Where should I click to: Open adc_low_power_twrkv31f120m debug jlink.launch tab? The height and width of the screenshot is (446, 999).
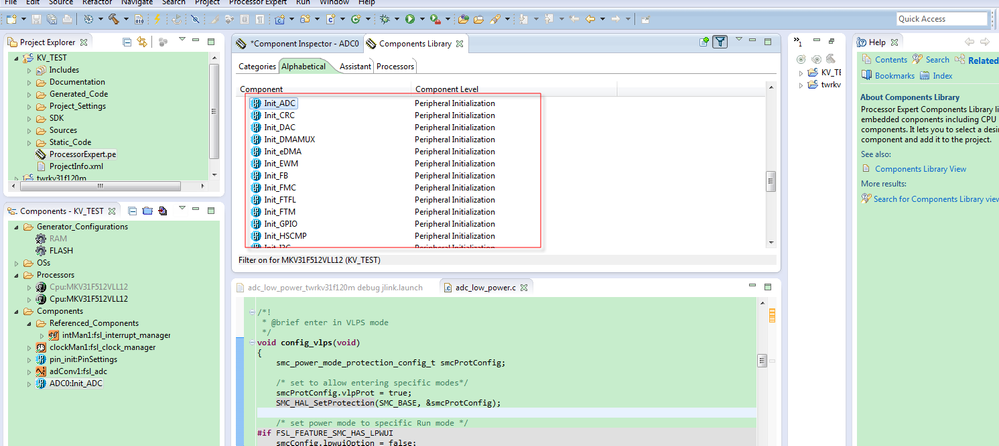pyautogui.click(x=329, y=287)
